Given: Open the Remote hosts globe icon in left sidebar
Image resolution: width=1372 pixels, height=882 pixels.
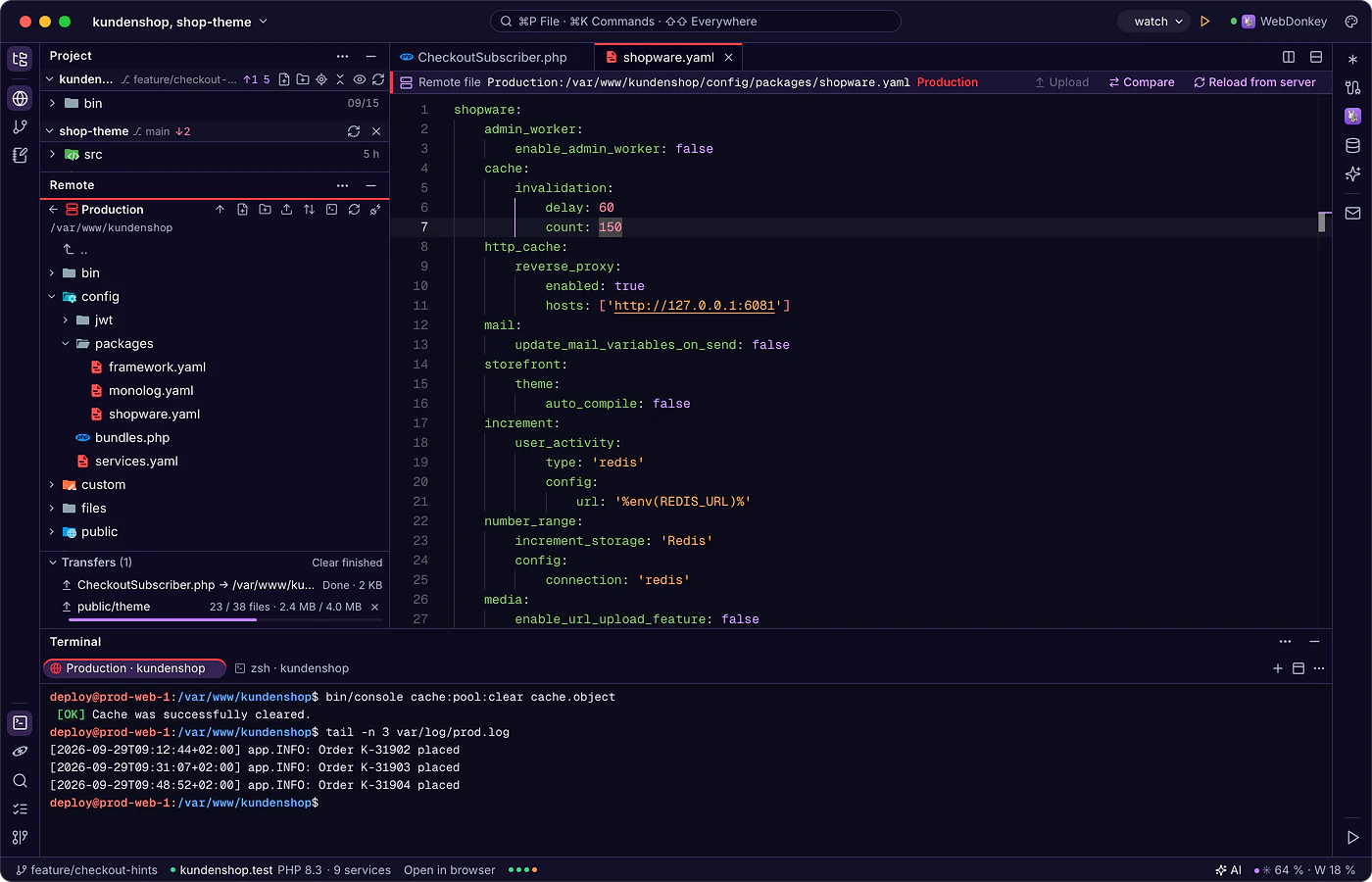Looking at the screenshot, I should pyautogui.click(x=20, y=98).
